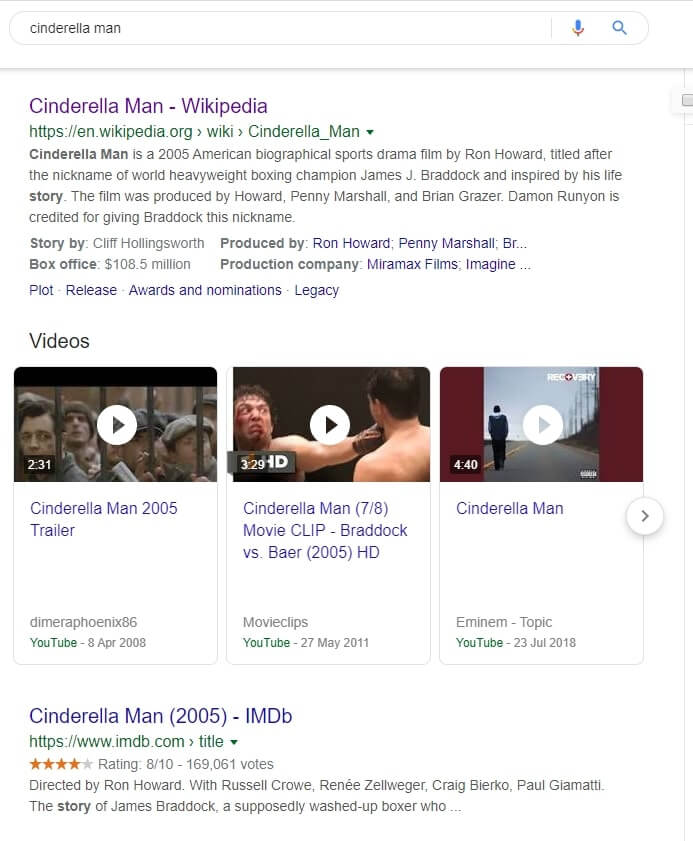Viewport: 693px width, 841px height.
Task: Click the 2:31 duration badge on trailer
Action: click(x=39, y=464)
